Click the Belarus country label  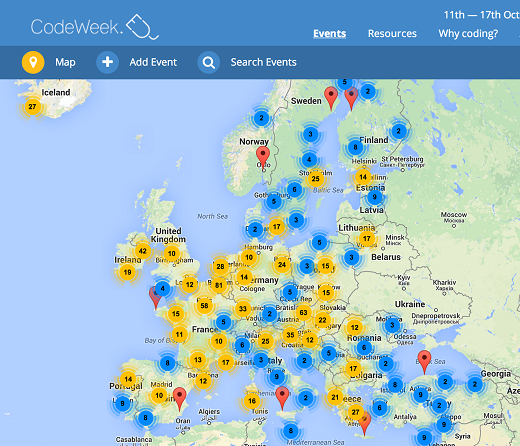point(386,257)
